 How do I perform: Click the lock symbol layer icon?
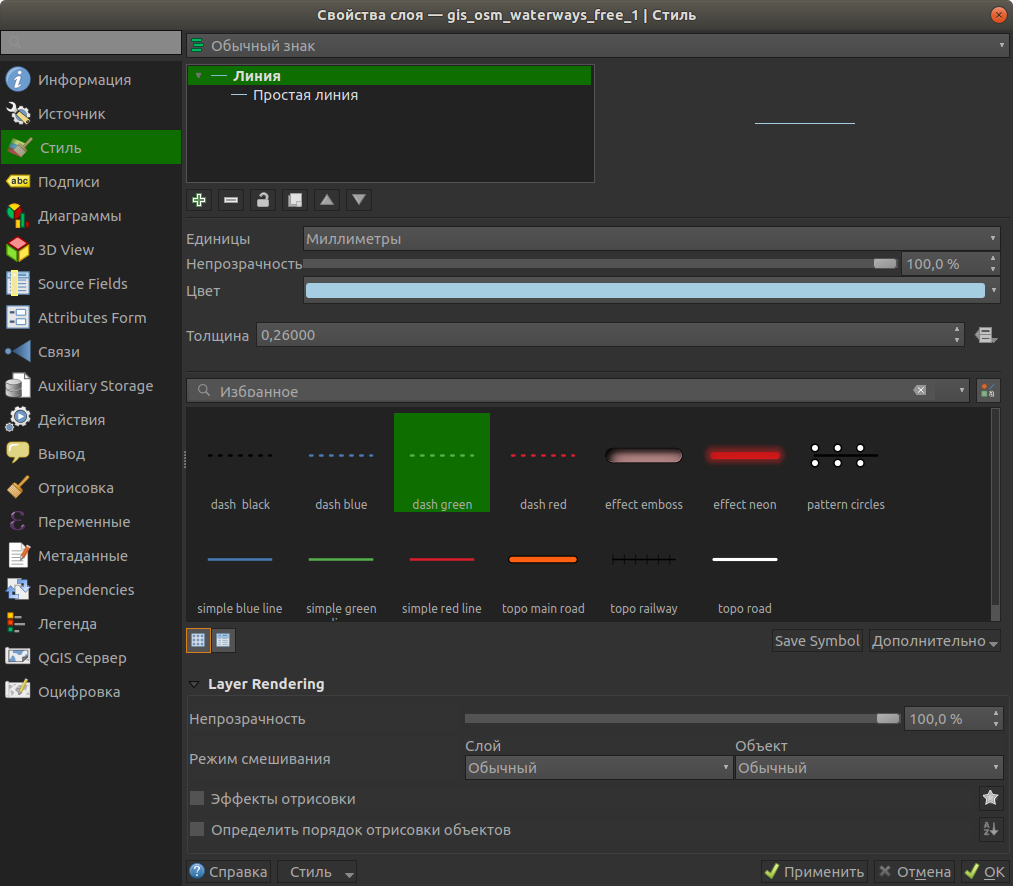click(x=263, y=200)
